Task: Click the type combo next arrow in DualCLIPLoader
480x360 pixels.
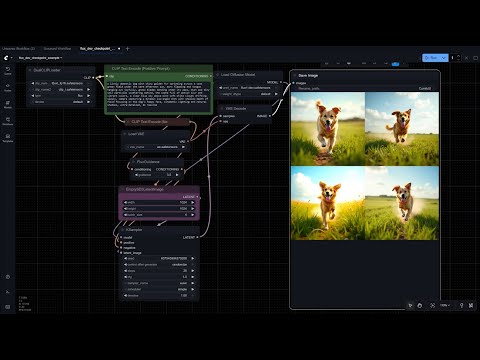Action: (x=88, y=96)
